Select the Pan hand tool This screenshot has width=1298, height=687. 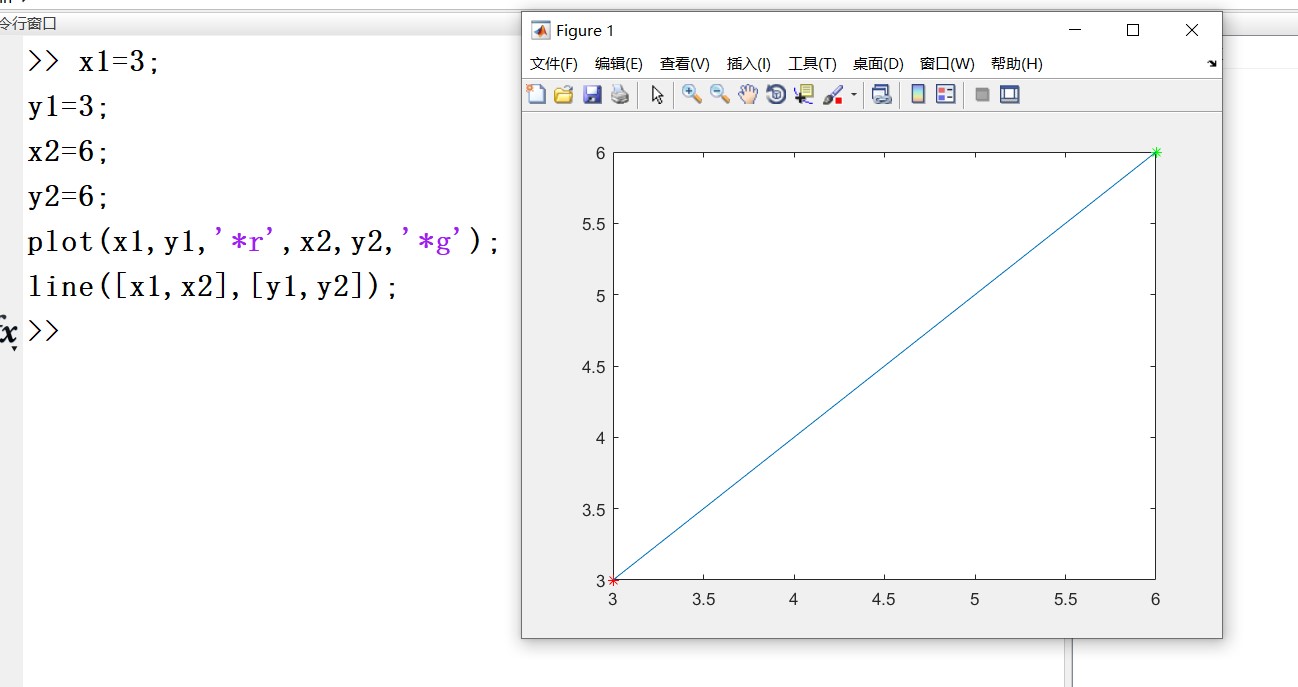point(748,95)
